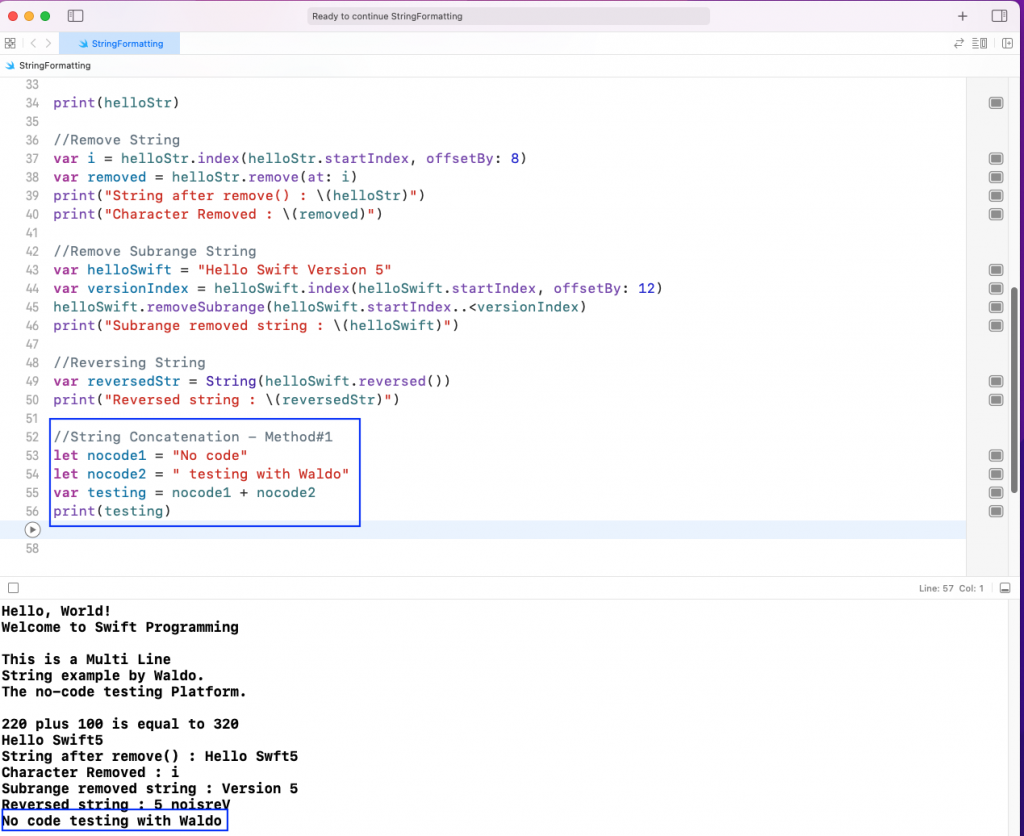Screen dimensions: 1024x836
Task: Show result for line 46 print
Action: [996, 325]
